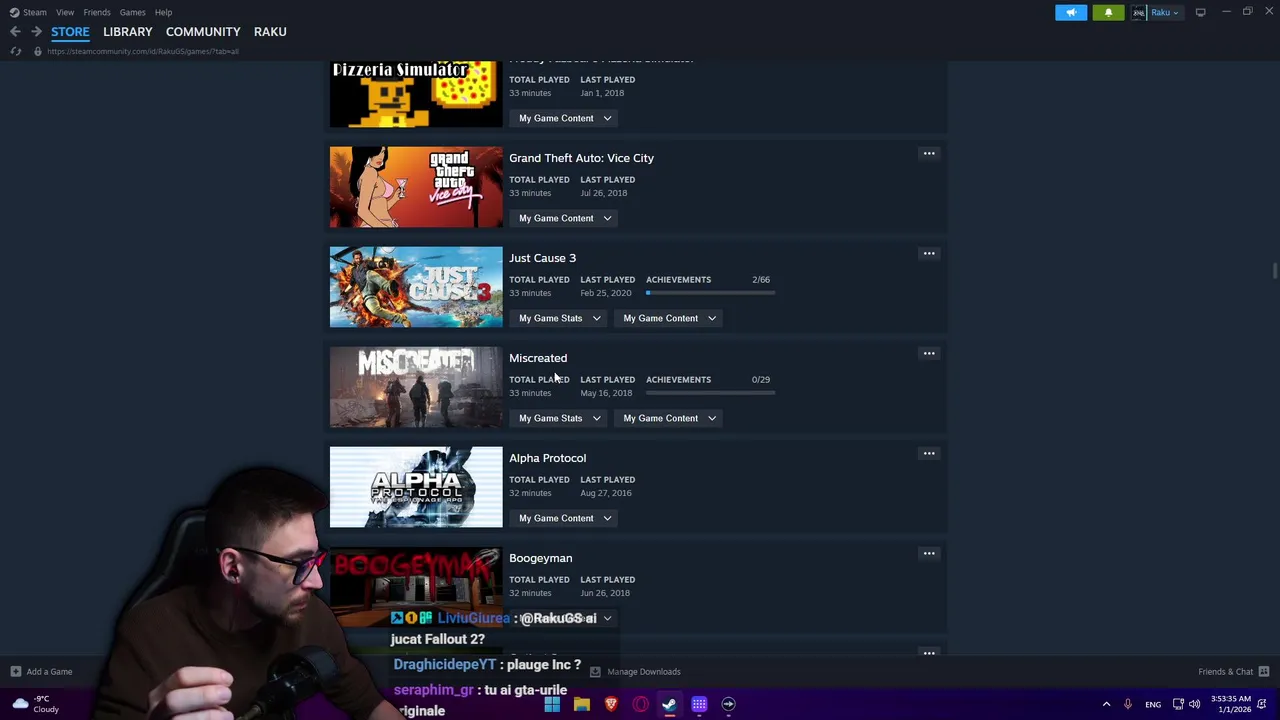Click the page vertical scrollbar thumb
Screen dimensions: 1280x720
coord(1274,271)
